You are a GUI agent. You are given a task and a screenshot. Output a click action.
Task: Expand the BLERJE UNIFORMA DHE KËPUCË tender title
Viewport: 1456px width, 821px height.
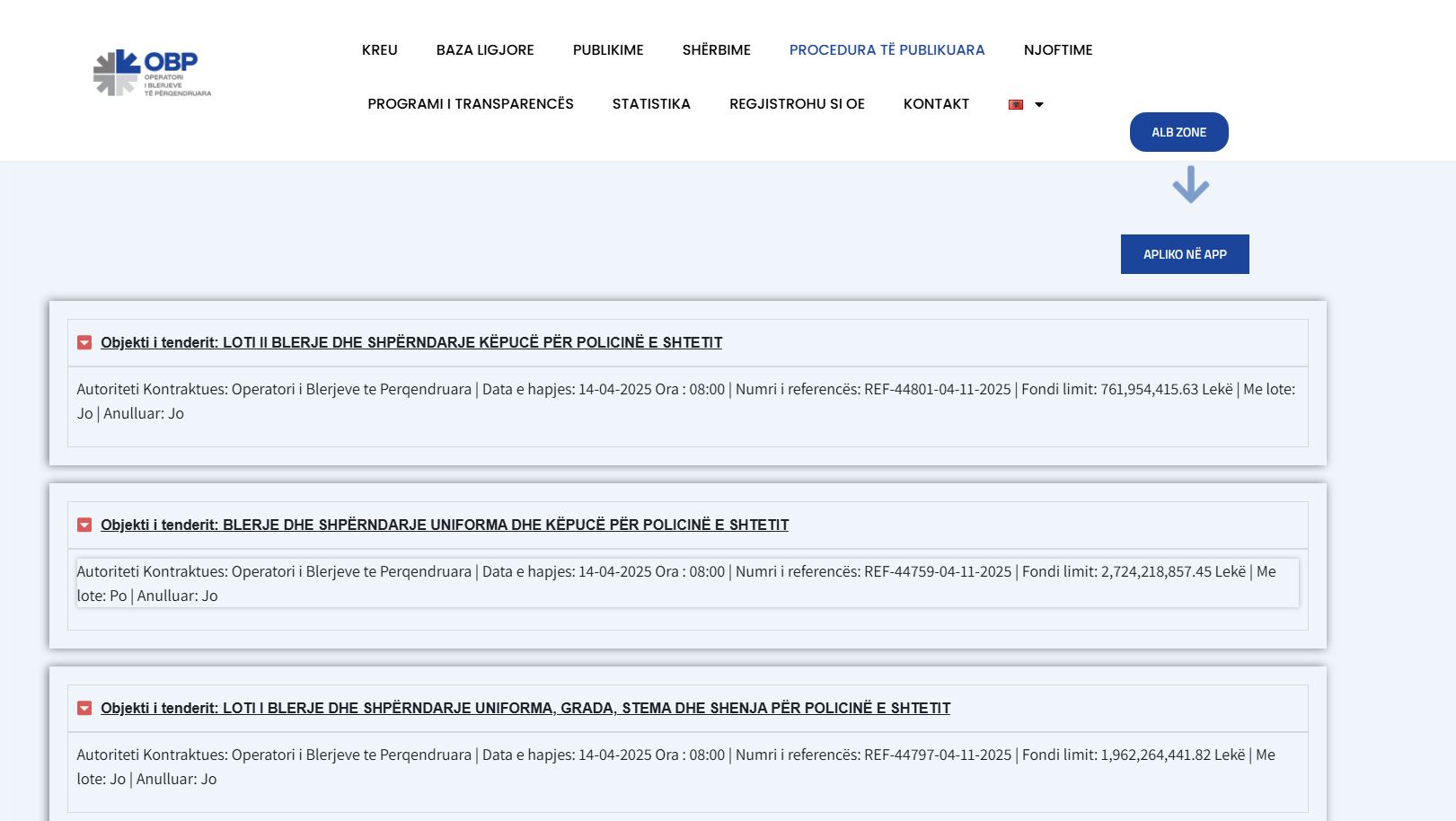click(445, 525)
